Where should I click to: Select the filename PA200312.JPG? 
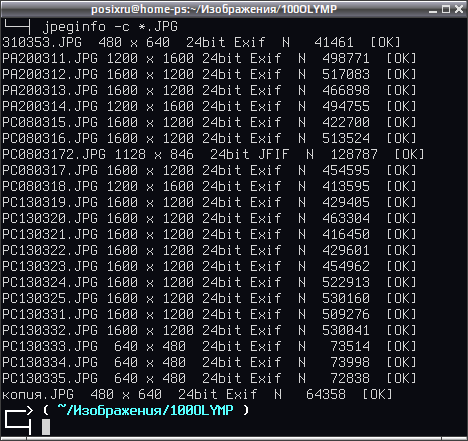[x=50, y=74]
